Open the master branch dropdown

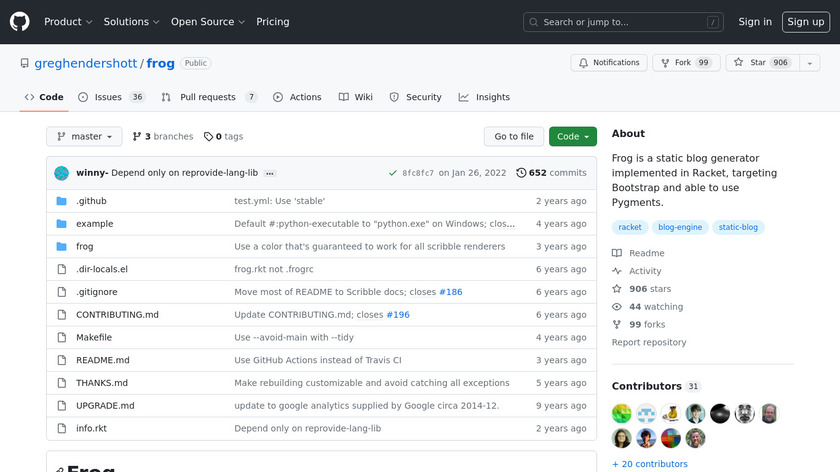click(x=84, y=137)
